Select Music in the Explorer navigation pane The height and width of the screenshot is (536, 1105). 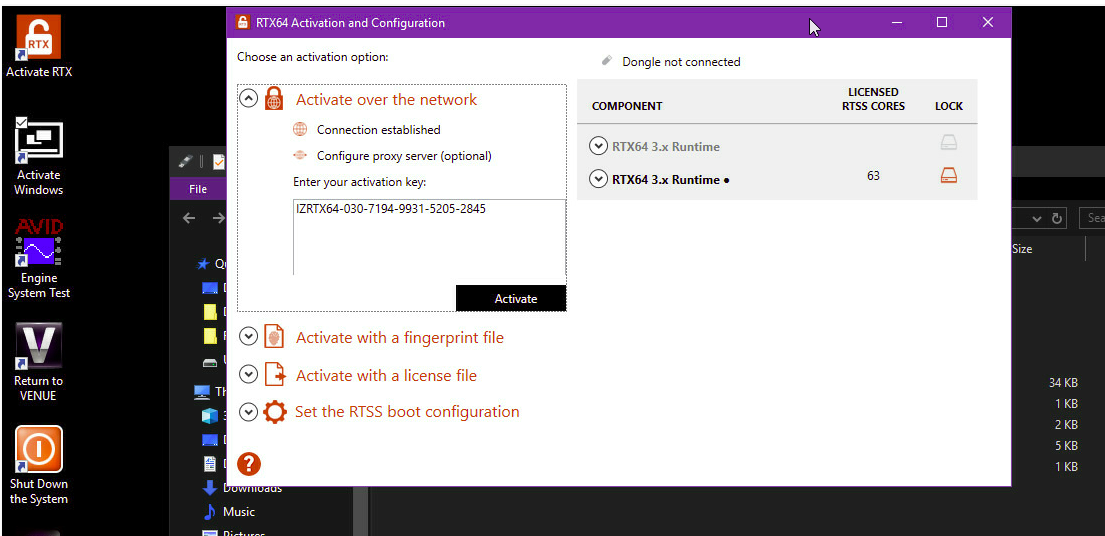point(239,511)
